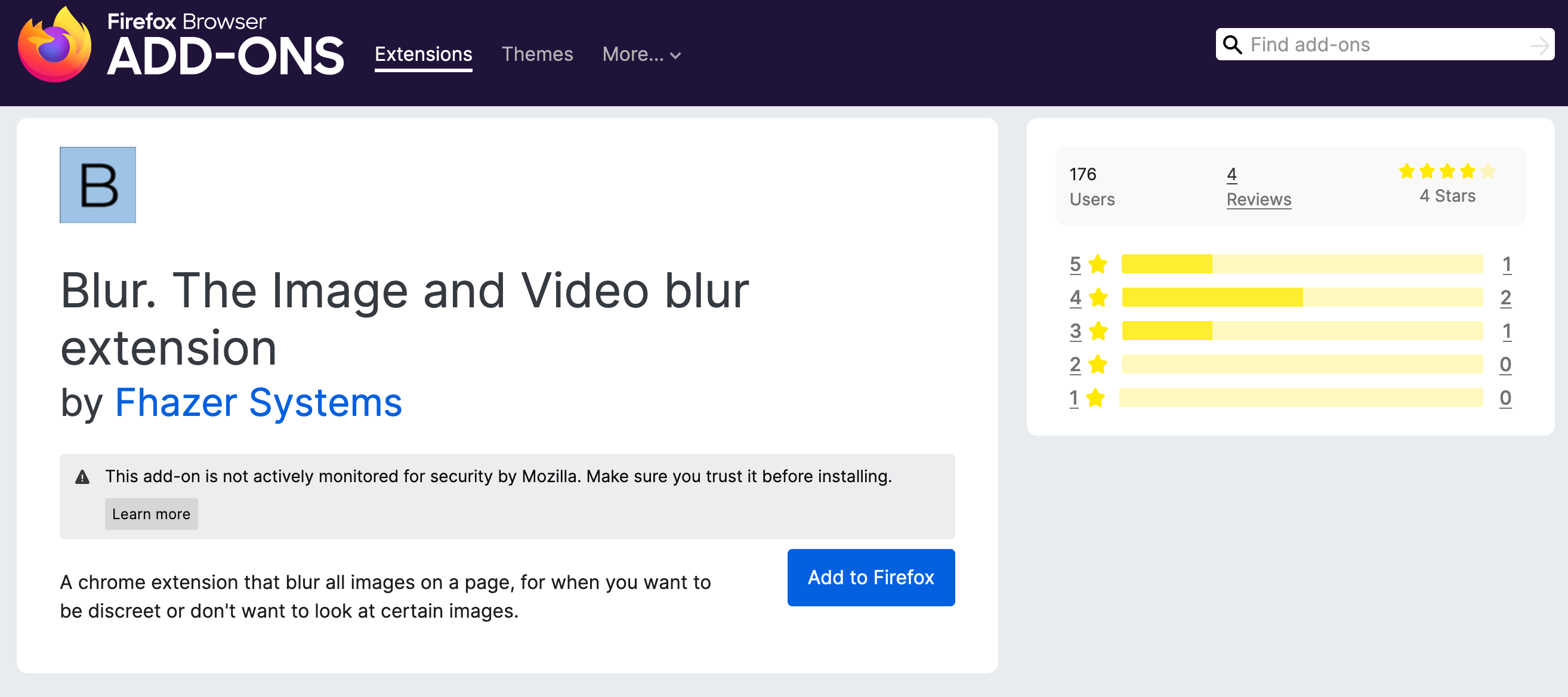Click the Blur extension B icon
The image size is (1568, 697).
[x=97, y=185]
